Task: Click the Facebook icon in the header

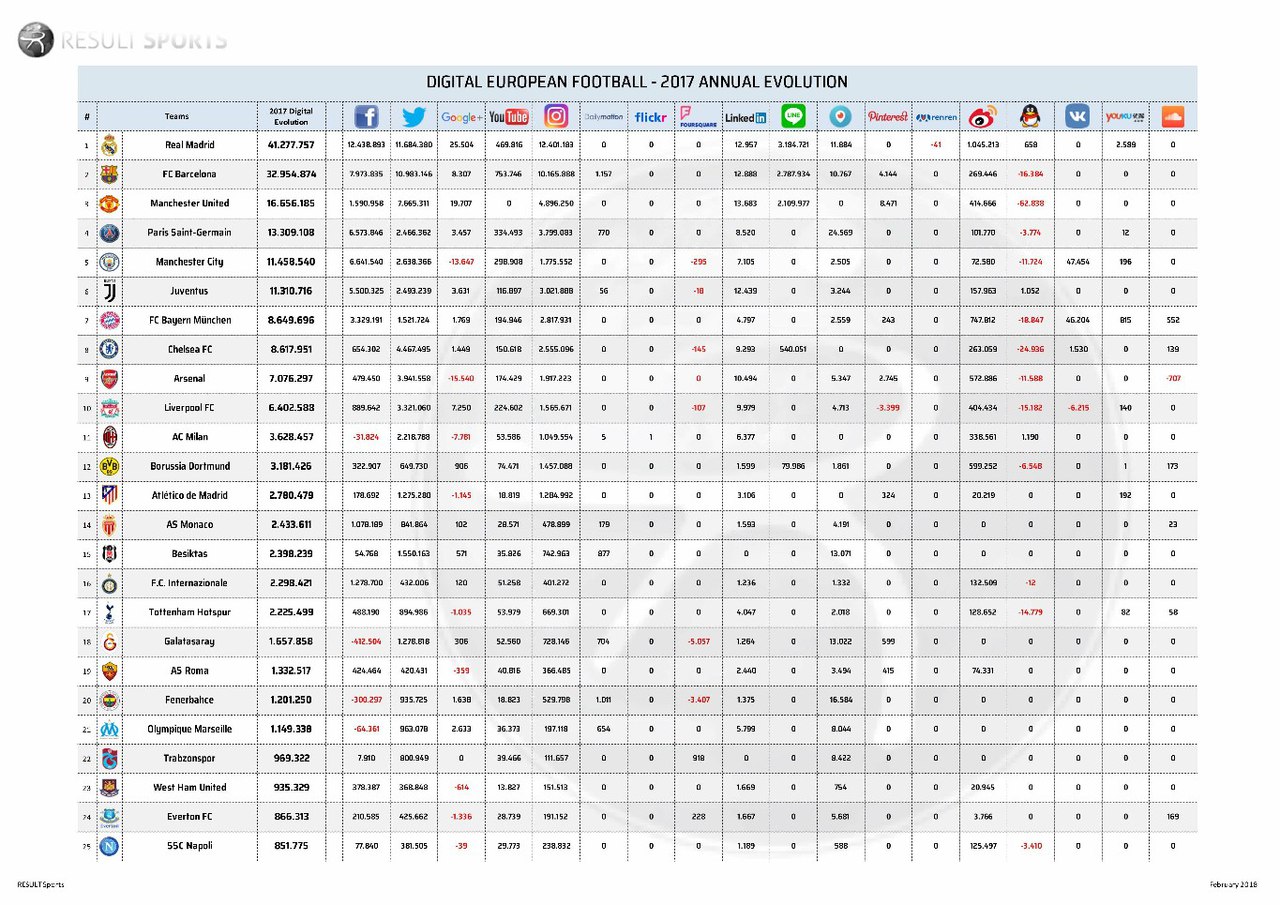Action: pyautogui.click(x=367, y=117)
